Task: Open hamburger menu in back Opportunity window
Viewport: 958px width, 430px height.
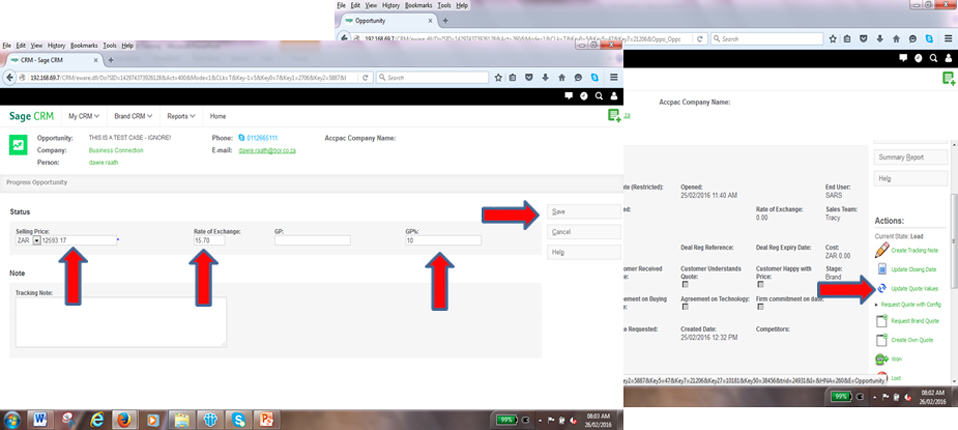Action: pos(949,38)
